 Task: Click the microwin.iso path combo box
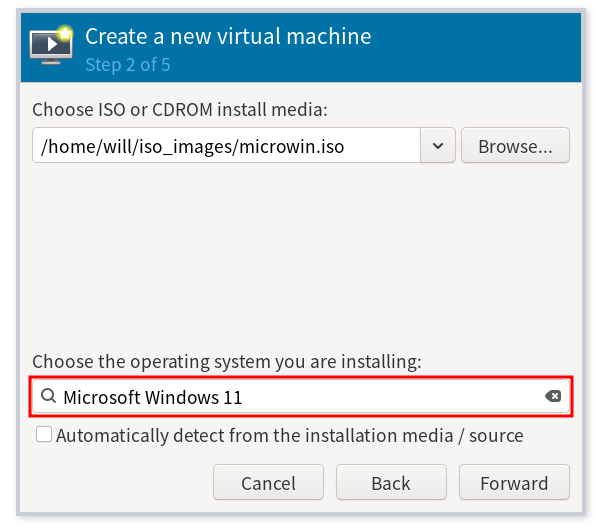pyautogui.click(x=225, y=146)
